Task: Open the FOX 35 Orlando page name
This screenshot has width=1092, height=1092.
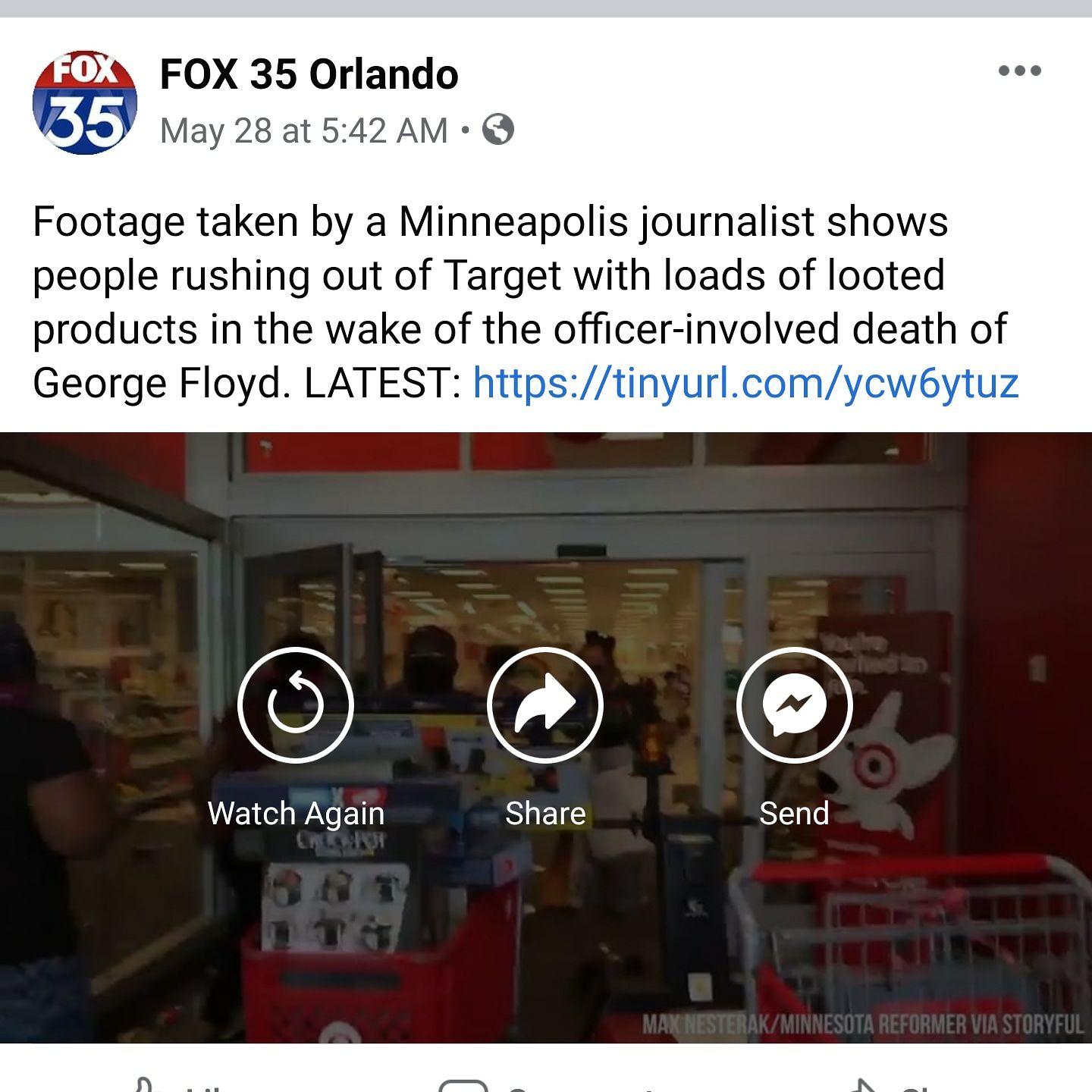Action: point(309,74)
